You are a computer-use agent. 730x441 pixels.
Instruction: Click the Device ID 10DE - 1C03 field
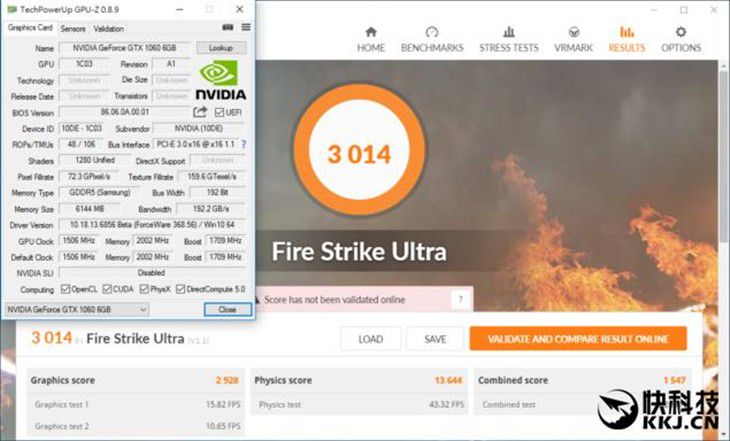[82, 128]
